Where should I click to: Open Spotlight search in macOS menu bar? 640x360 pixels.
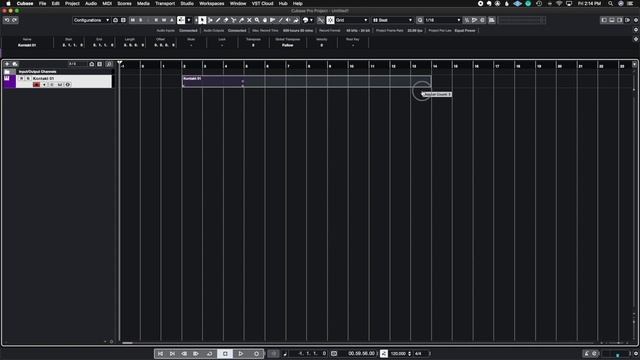point(610,3)
